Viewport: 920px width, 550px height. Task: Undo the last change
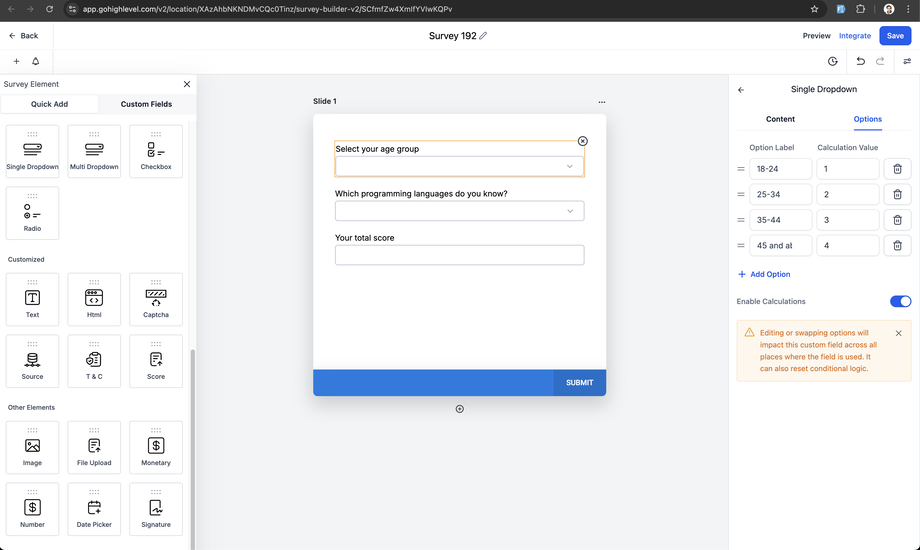click(860, 61)
